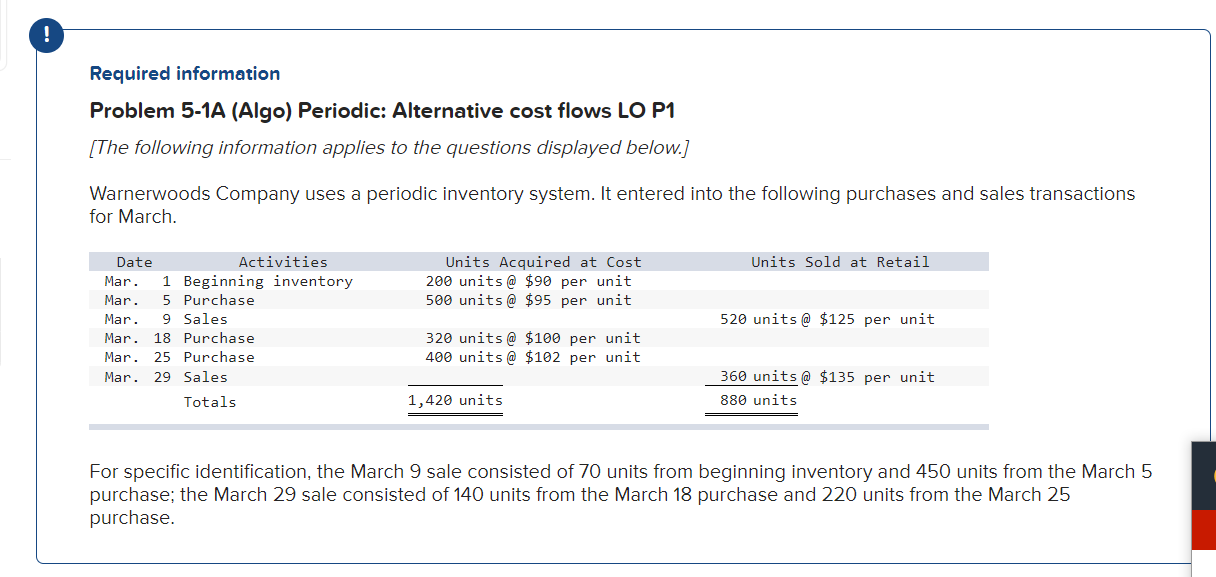Select the Mar. 25 Purchase row
This screenshot has width=1216, height=577.
[x=400, y=357]
